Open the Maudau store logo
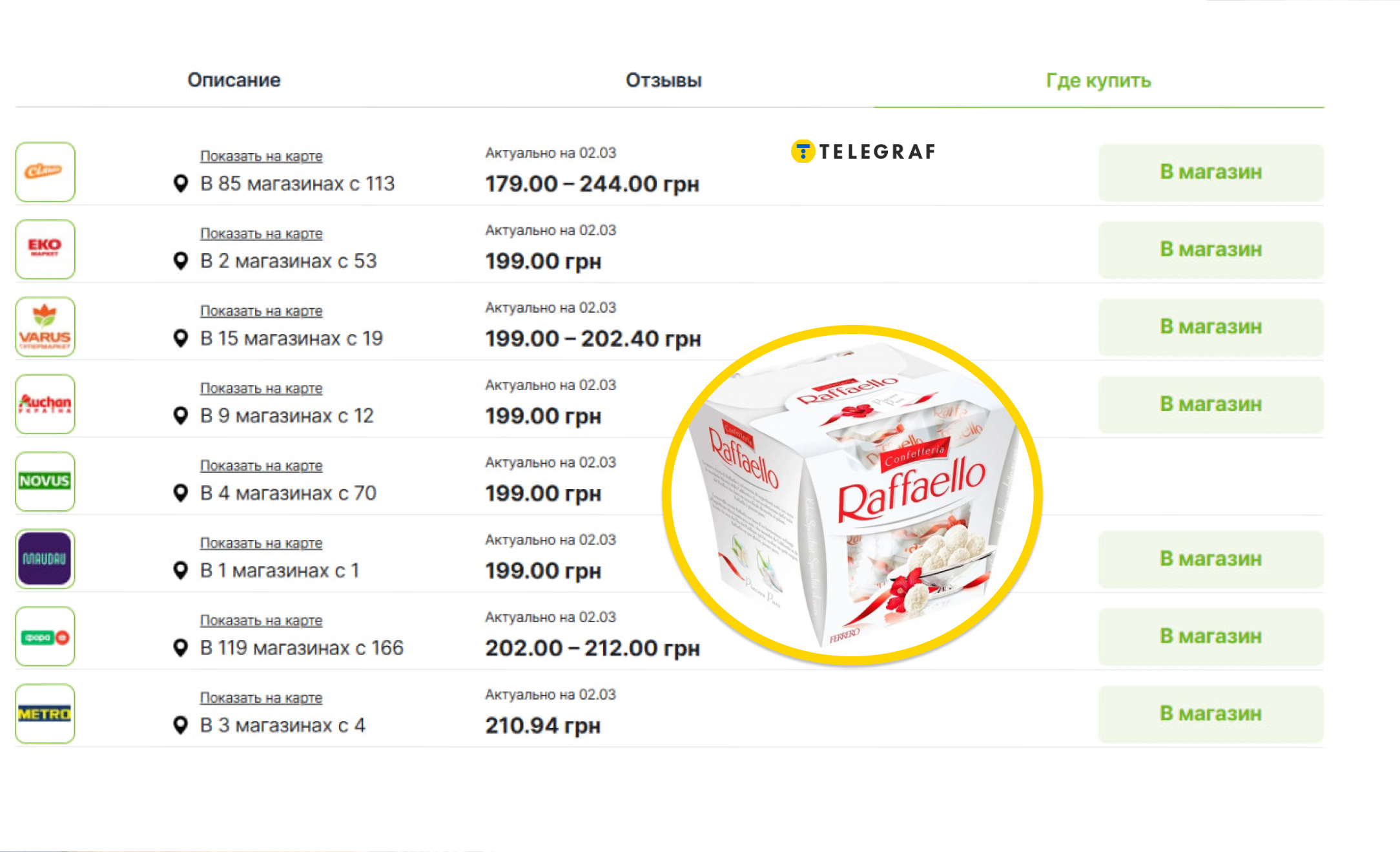This screenshot has width=1400, height=852. (45, 559)
